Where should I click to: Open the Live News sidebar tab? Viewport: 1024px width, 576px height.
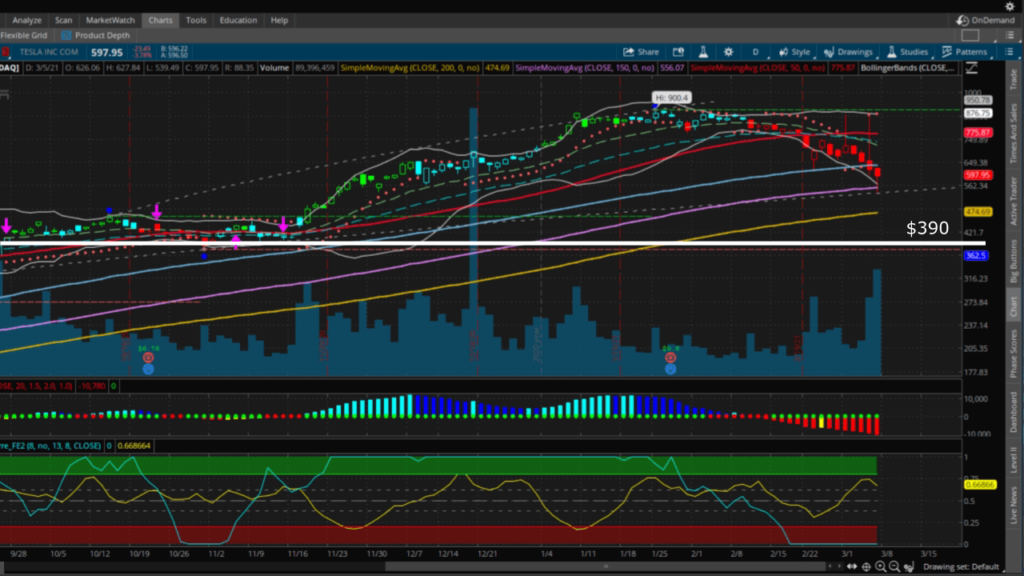(x=1014, y=505)
